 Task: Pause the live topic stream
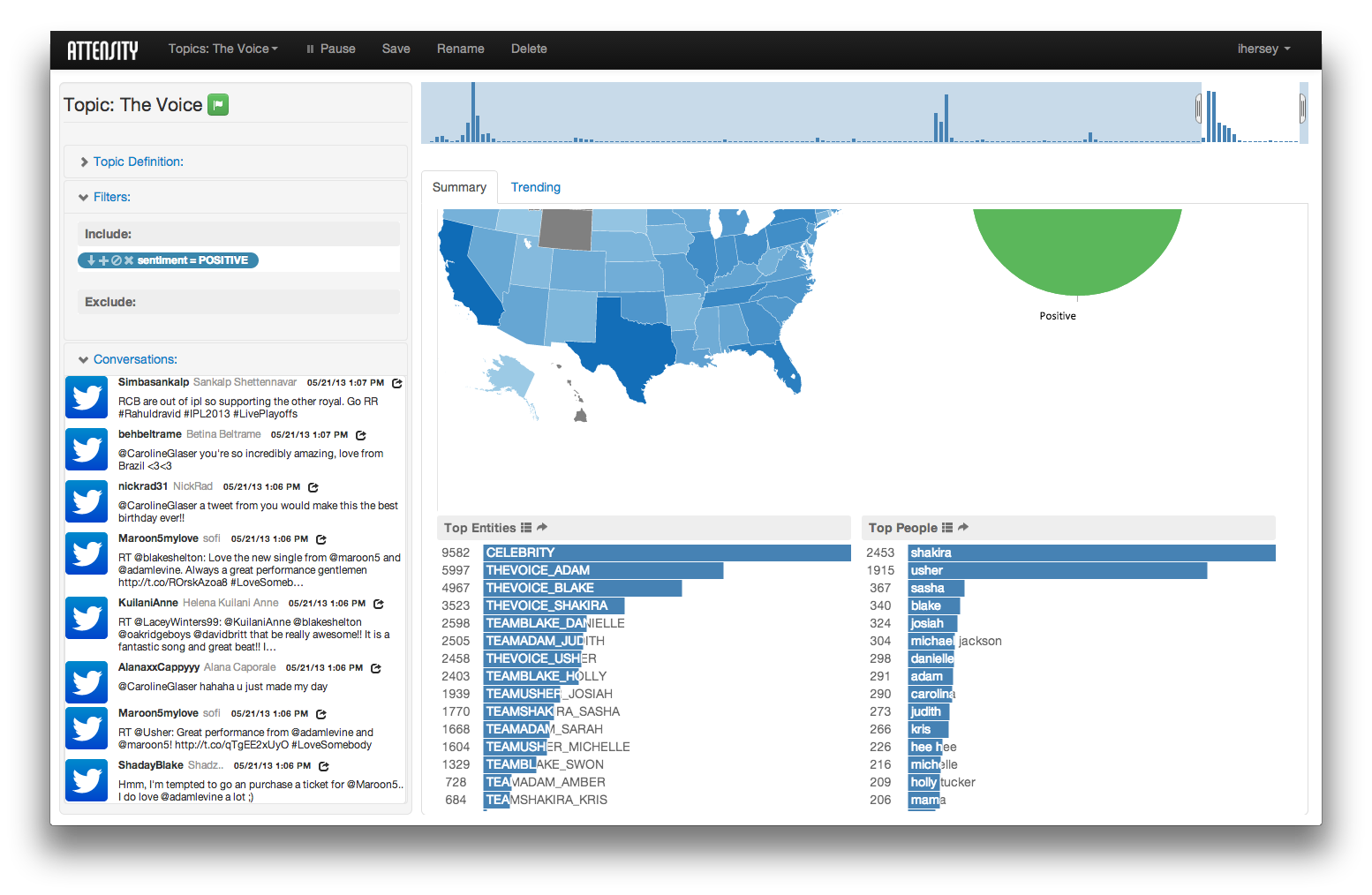tap(330, 49)
